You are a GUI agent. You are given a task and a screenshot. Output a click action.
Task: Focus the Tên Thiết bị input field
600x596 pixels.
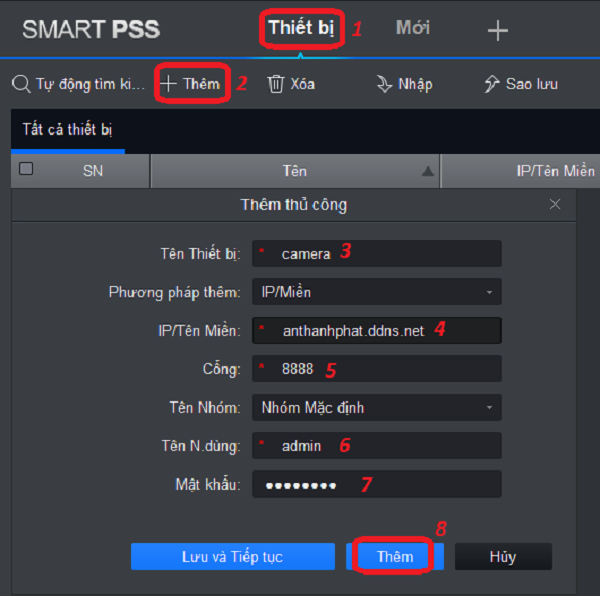(377, 253)
